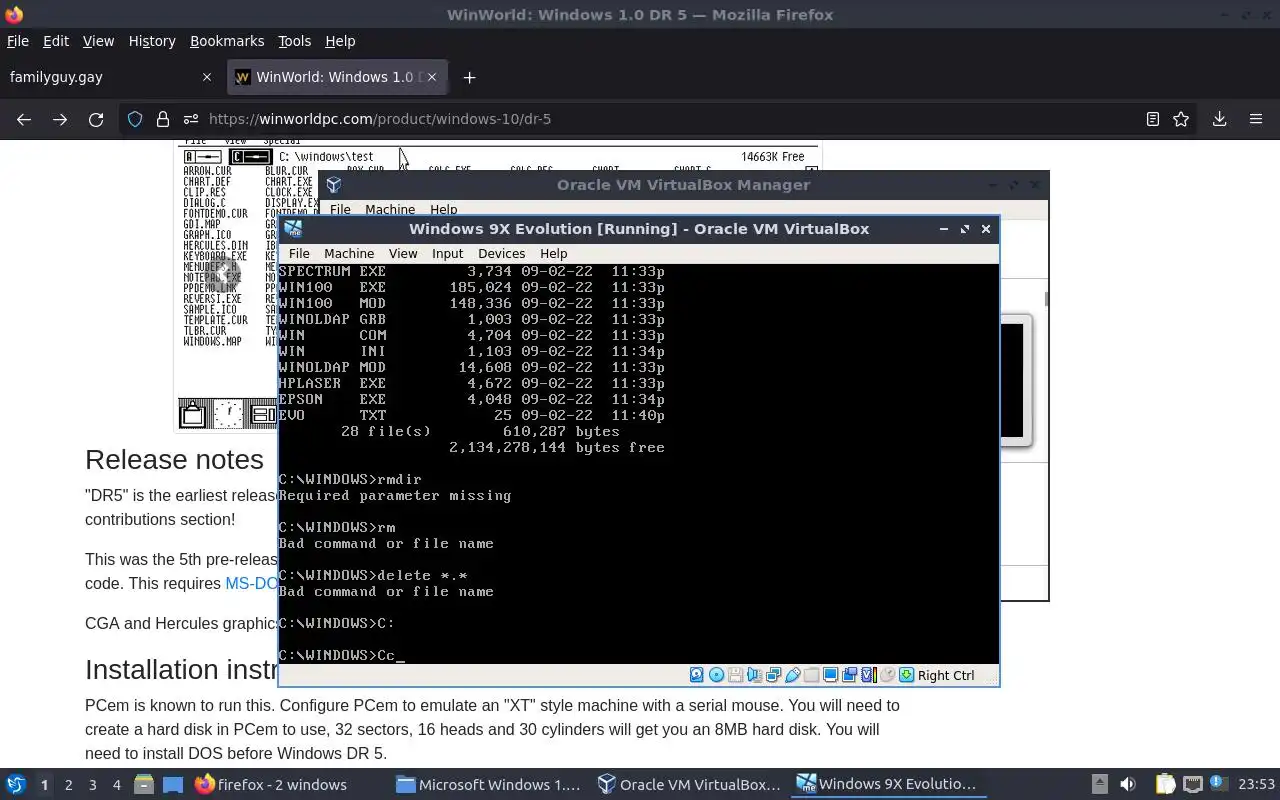The width and height of the screenshot is (1280, 800).
Task: Click the floppy disk icon in VM status bar
Action: click(x=735, y=675)
